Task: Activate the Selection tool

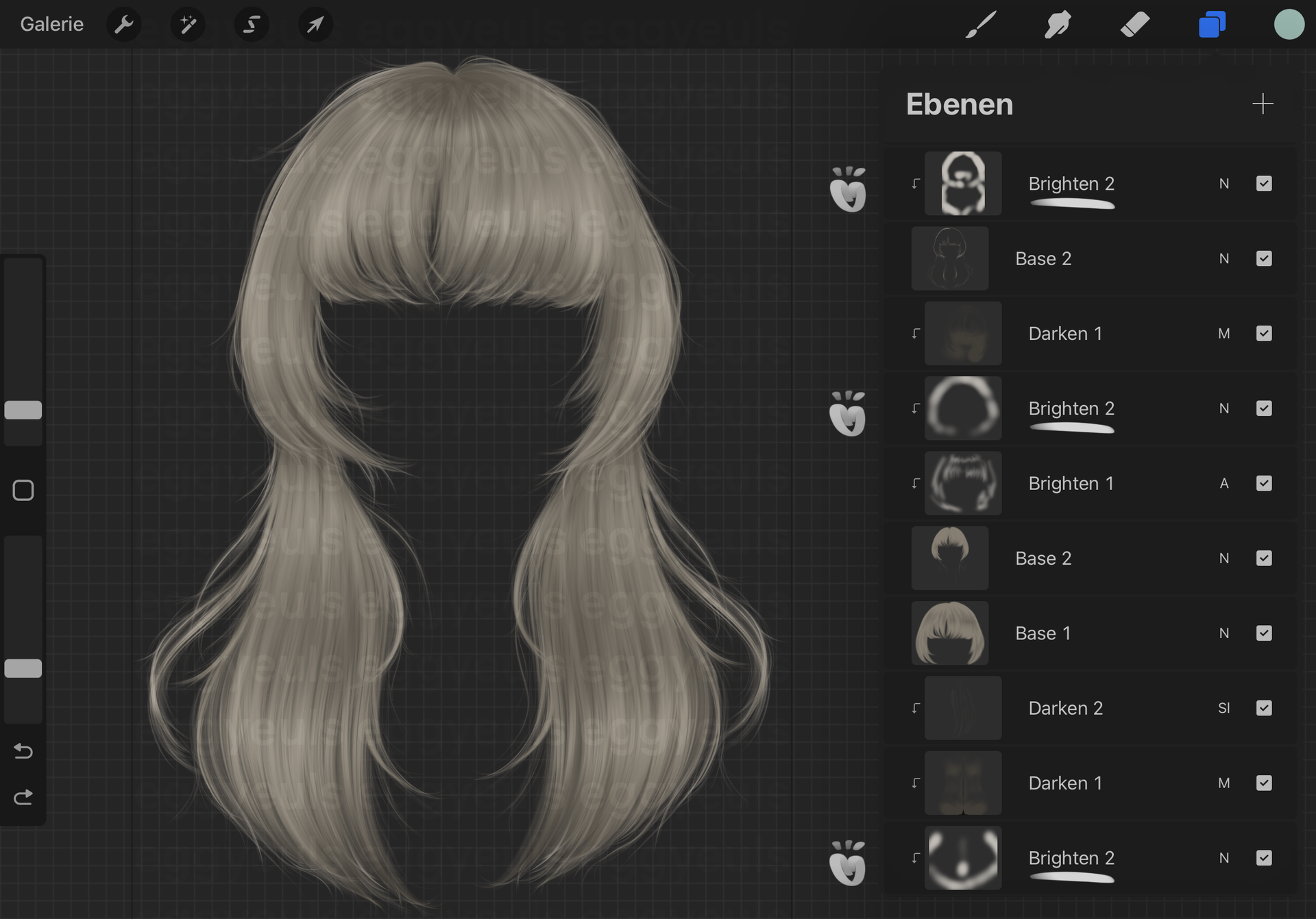Action: point(252,25)
